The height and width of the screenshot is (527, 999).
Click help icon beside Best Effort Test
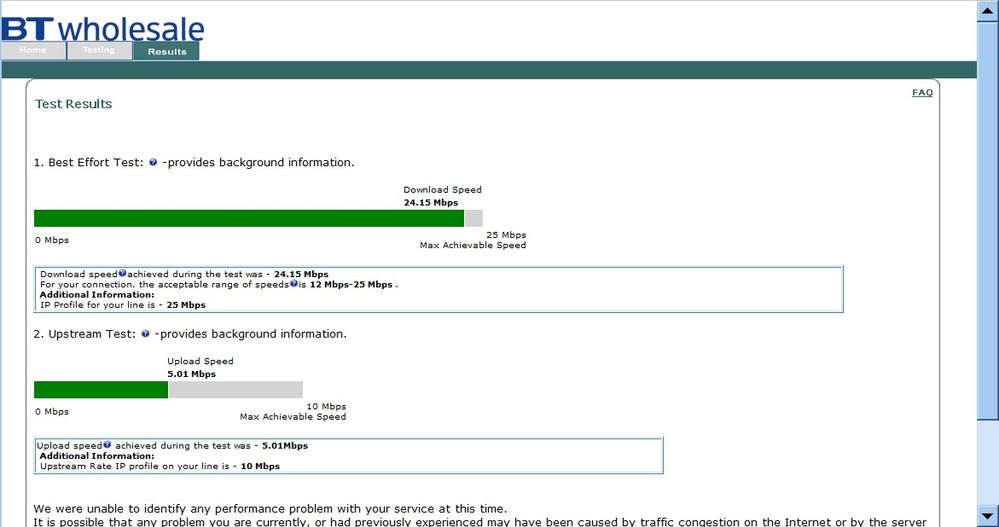point(153,162)
